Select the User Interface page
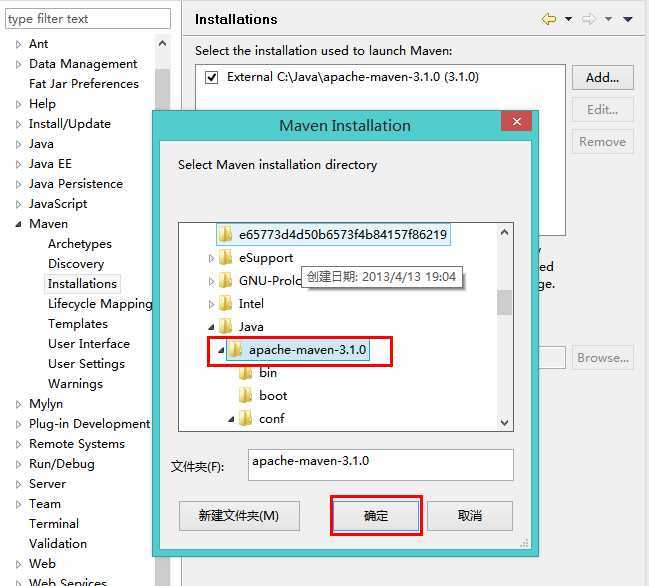This screenshot has width=649, height=586. [x=89, y=343]
